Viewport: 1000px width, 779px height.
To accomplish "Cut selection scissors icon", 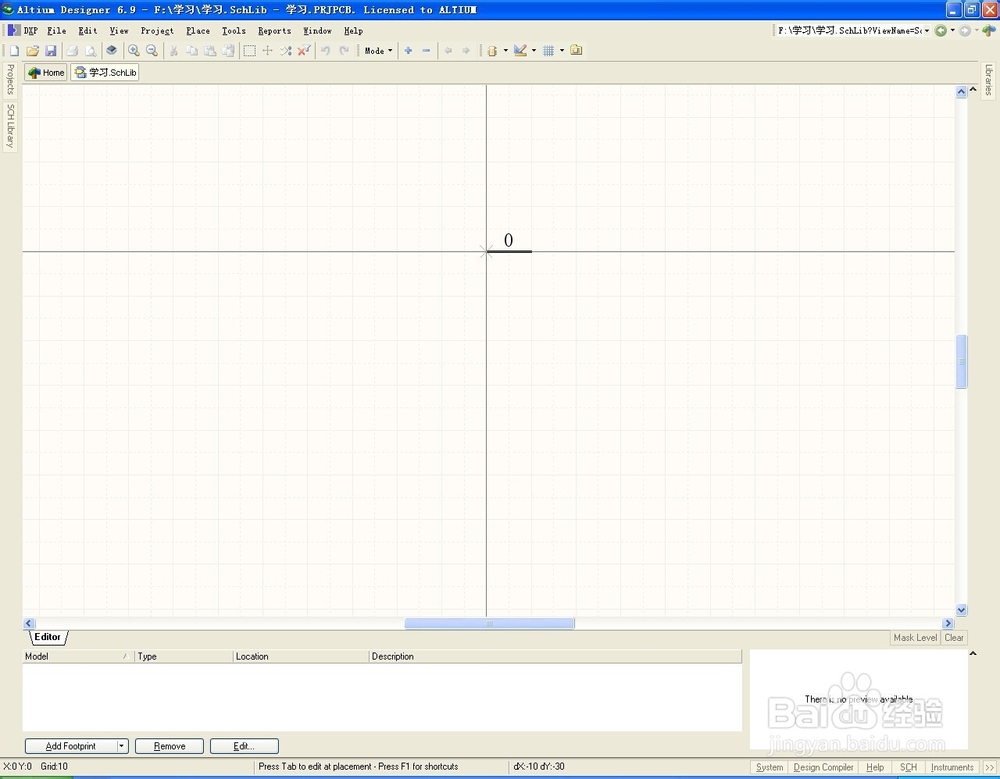I will point(173,50).
